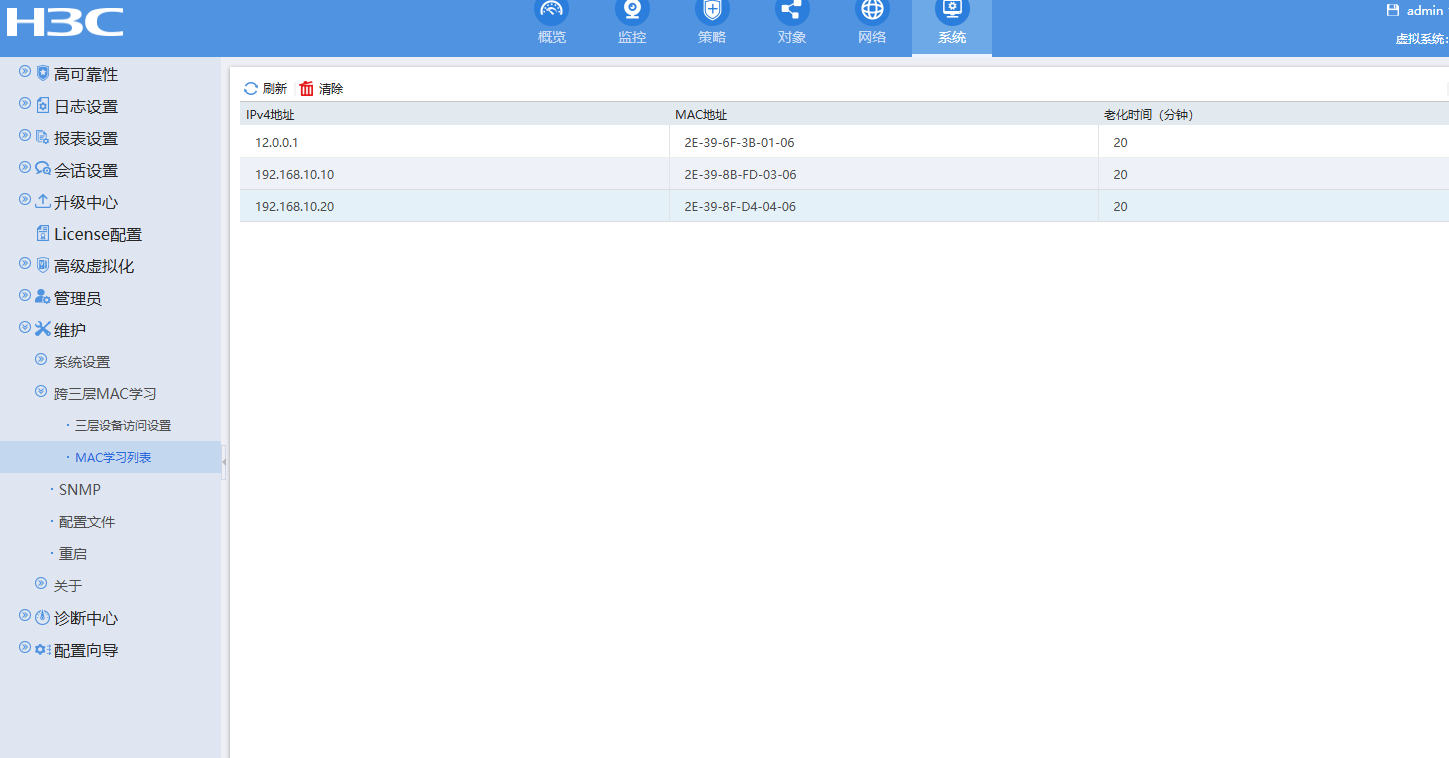The image size is (1449, 758).
Task: Click the admin username link
Action: 1425,10
